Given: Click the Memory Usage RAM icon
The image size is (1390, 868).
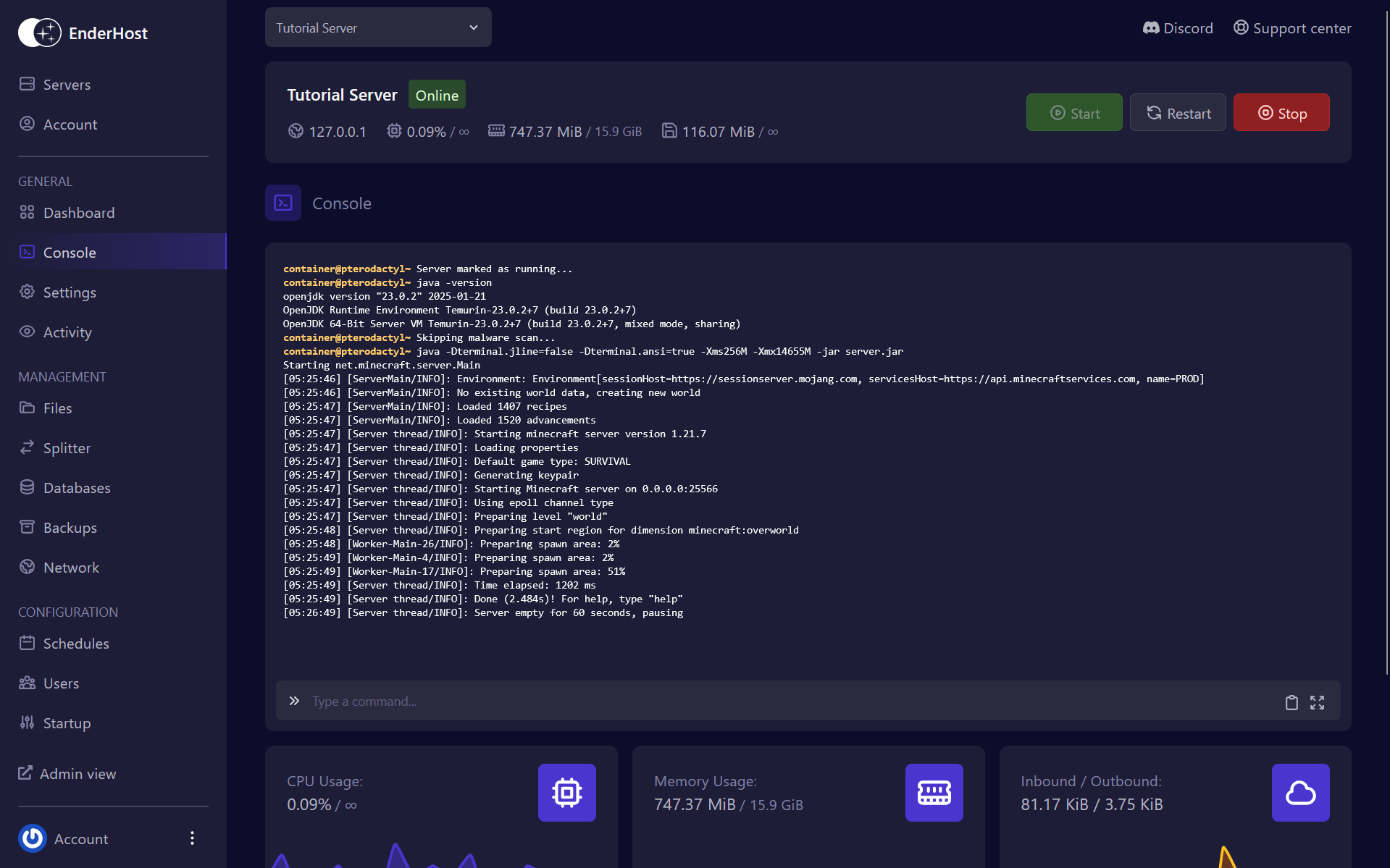Looking at the screenshot, I should [934, 793].
